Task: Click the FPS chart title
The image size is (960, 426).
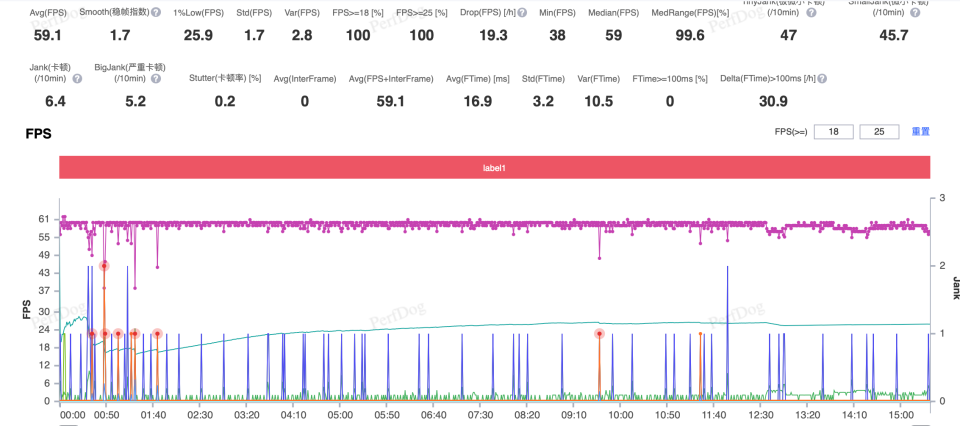Action: (x=38, y=132)
